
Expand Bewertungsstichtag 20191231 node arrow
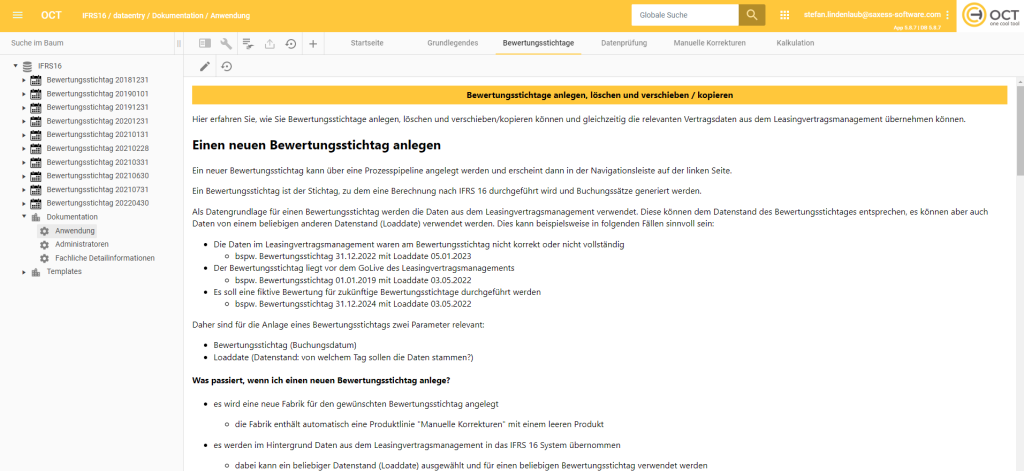coord(24,107)
